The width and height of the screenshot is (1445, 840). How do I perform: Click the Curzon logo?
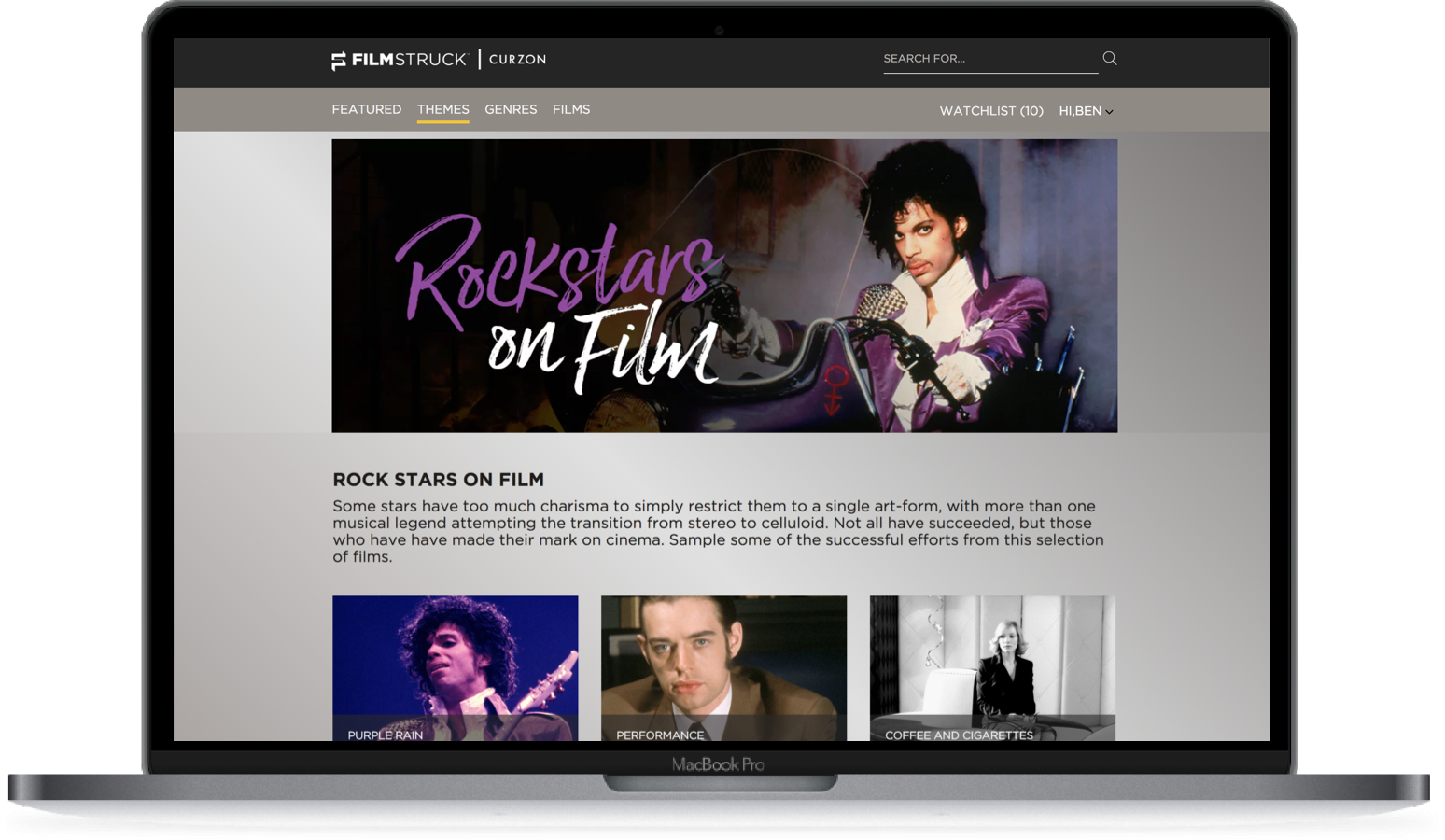tap(517, 60)
